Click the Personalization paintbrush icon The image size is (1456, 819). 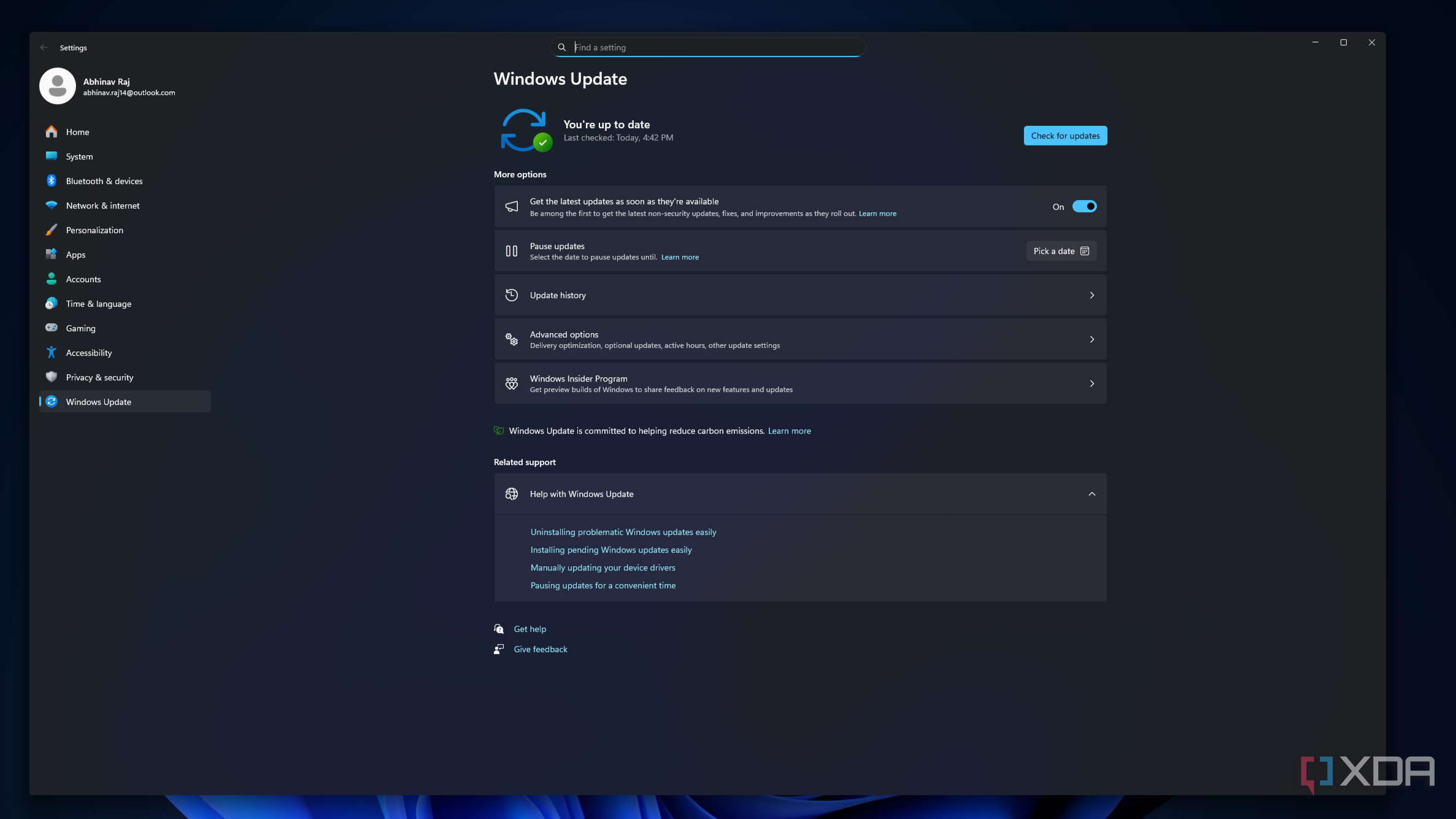[x=52, y=230]
